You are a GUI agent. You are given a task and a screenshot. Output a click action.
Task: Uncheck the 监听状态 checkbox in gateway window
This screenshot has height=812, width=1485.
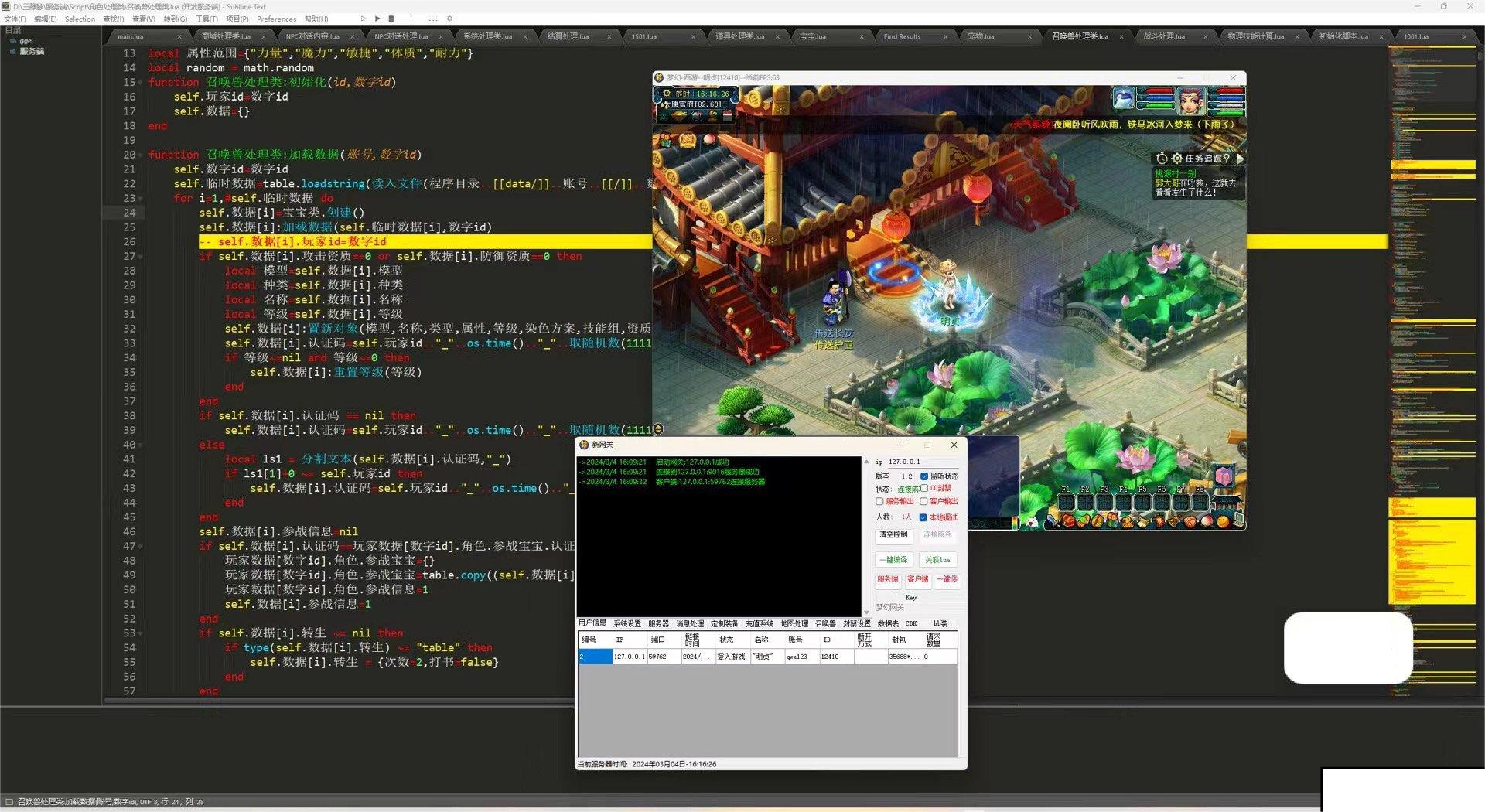pyautogui.click(x=924, y=476)
